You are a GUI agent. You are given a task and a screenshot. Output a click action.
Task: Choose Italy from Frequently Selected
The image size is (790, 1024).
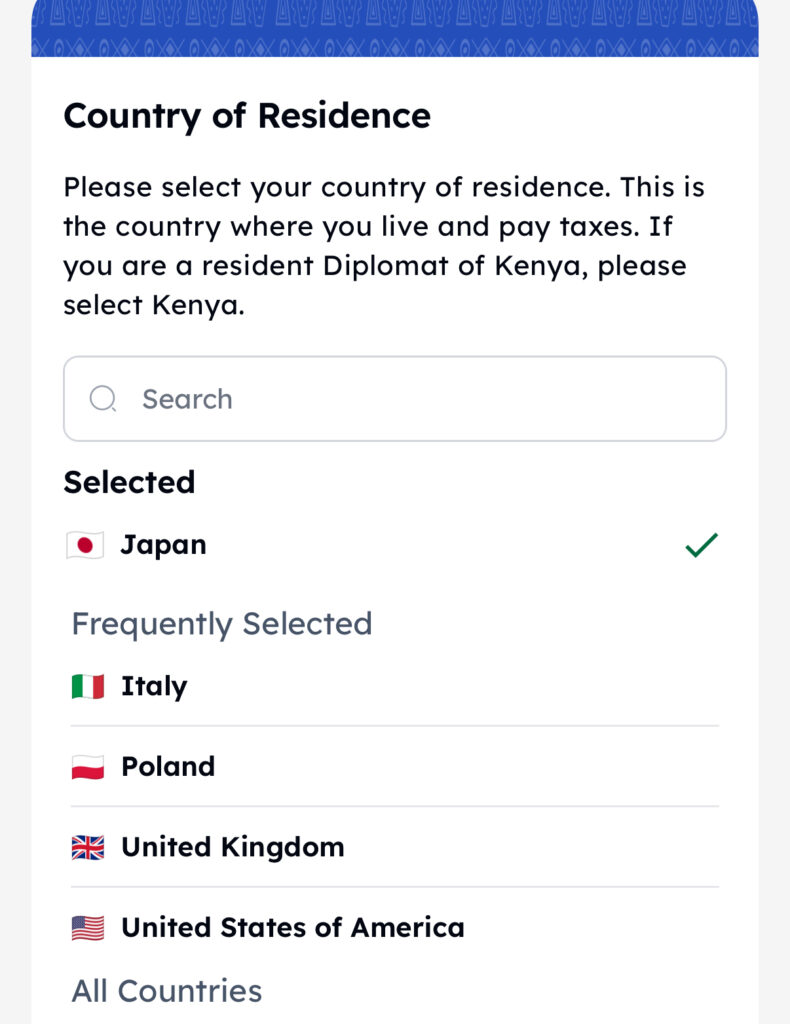[x=154, y=687]
